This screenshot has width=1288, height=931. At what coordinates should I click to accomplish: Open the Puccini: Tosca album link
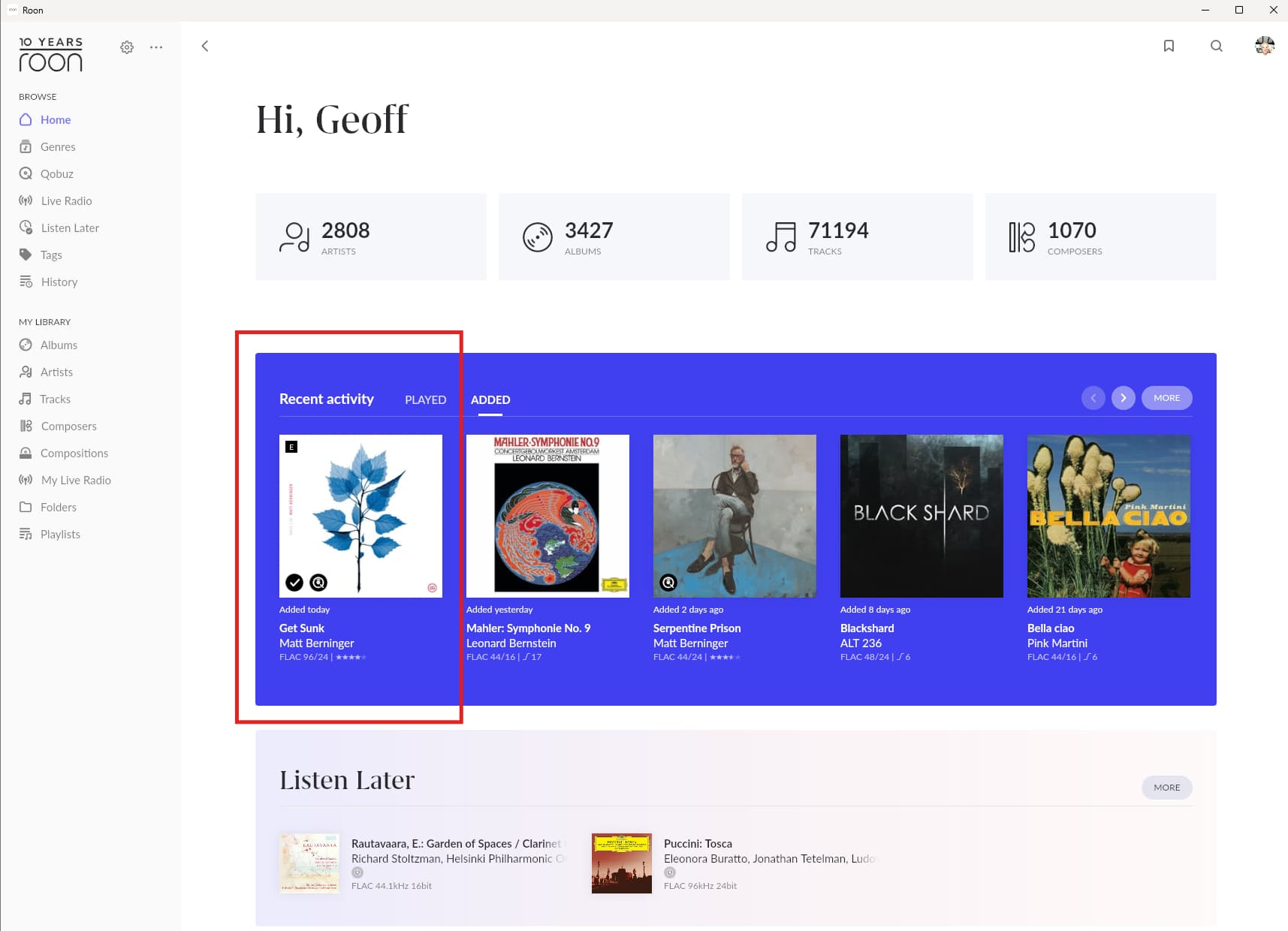pos(698,843)
